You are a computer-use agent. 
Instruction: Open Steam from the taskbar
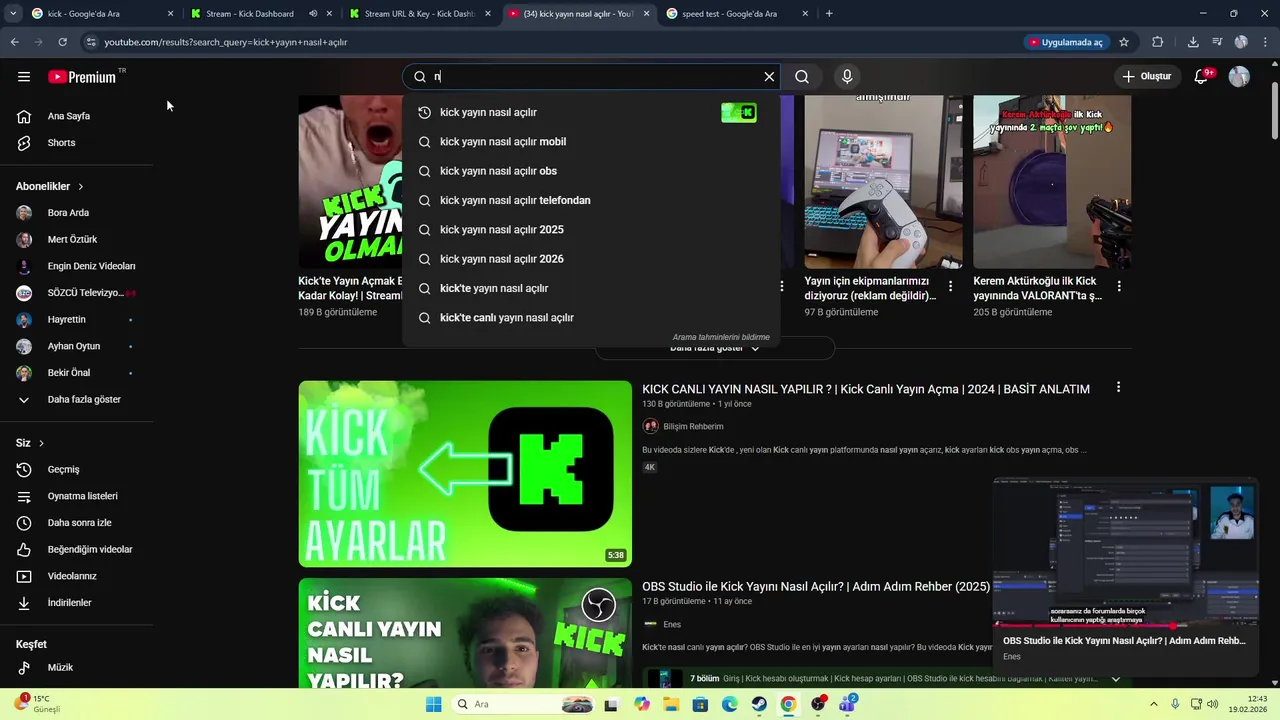tap(759, 704)
